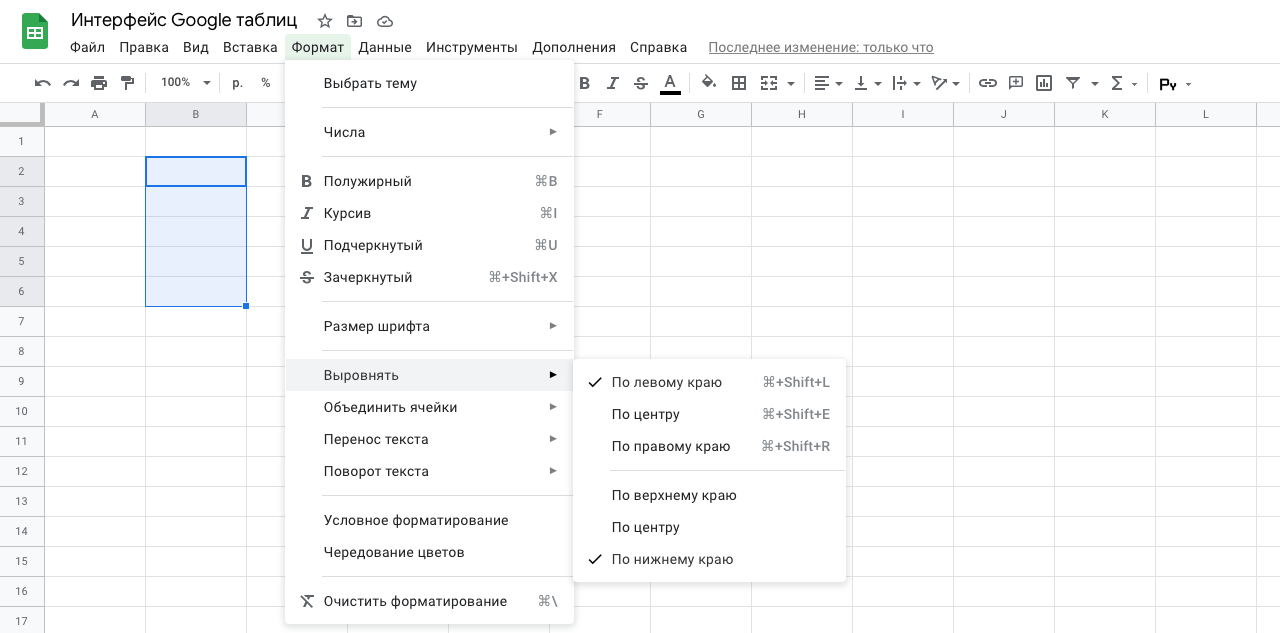Open the Последнее изменение: только что link
This screenshot has width=1280, height=633.
821,47
